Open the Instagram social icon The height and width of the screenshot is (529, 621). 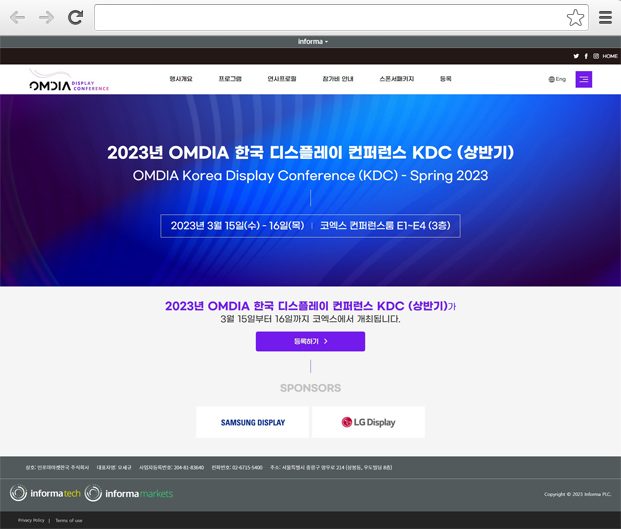click(596, 56)
